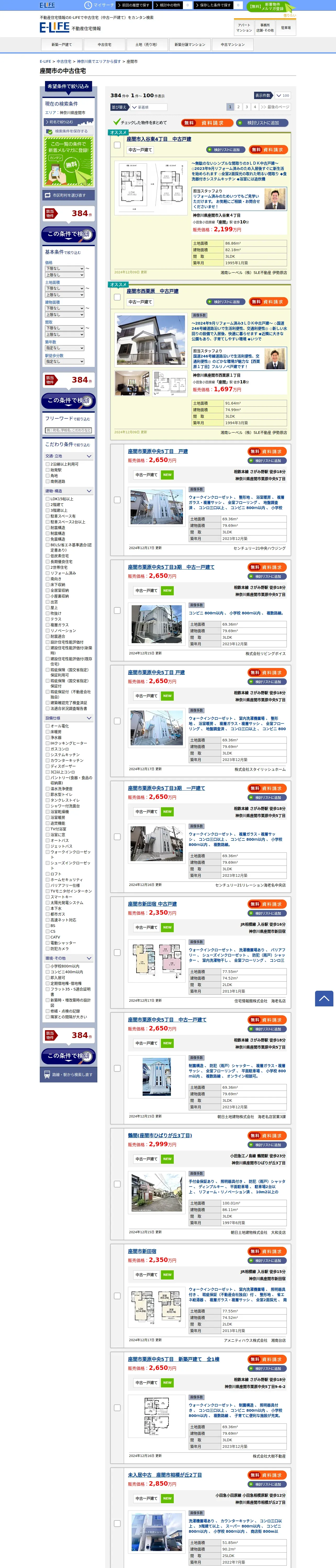This screenshot has height=1568, width=336.
Task: Open the 新築一戸建て nav tab
Action: click(61, 44)
